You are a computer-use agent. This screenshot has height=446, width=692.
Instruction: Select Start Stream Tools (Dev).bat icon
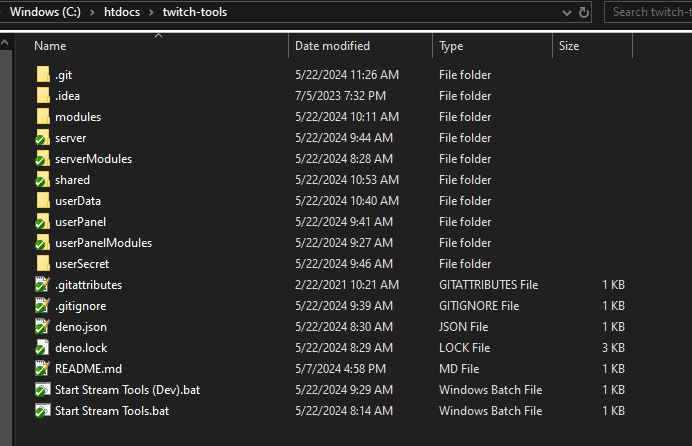click(42, 390)
